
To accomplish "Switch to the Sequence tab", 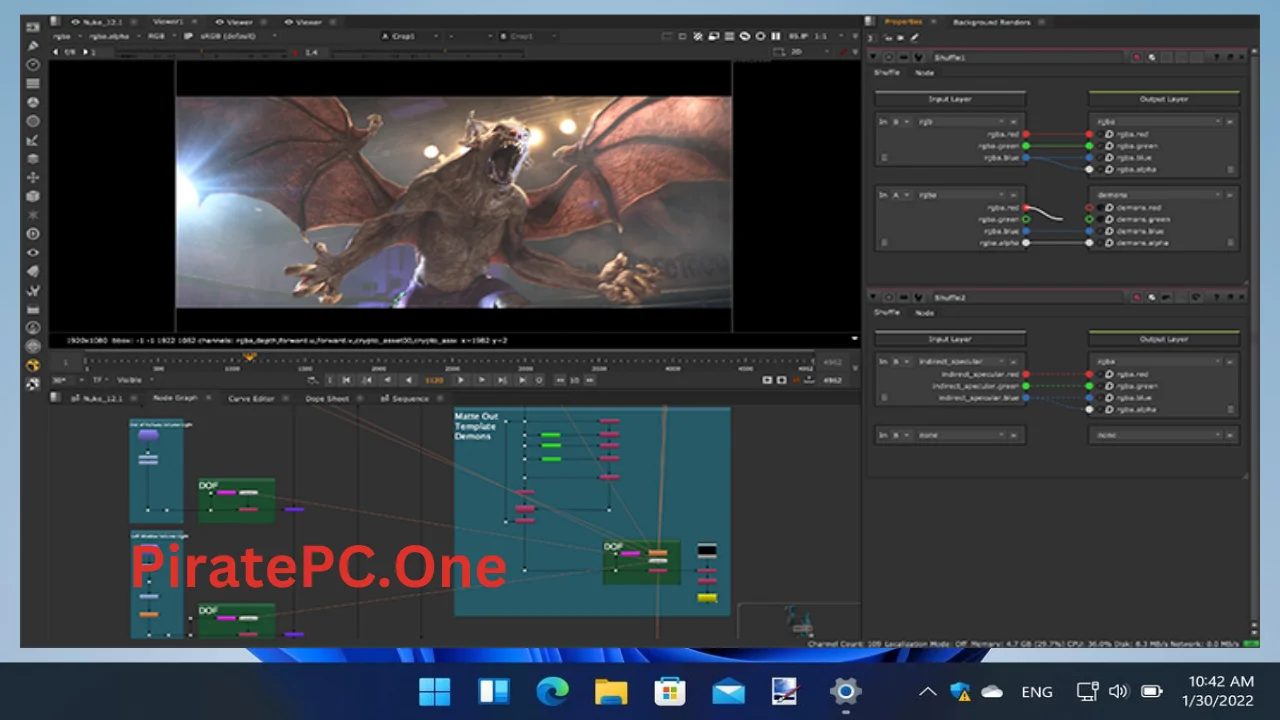I will 410,399.
